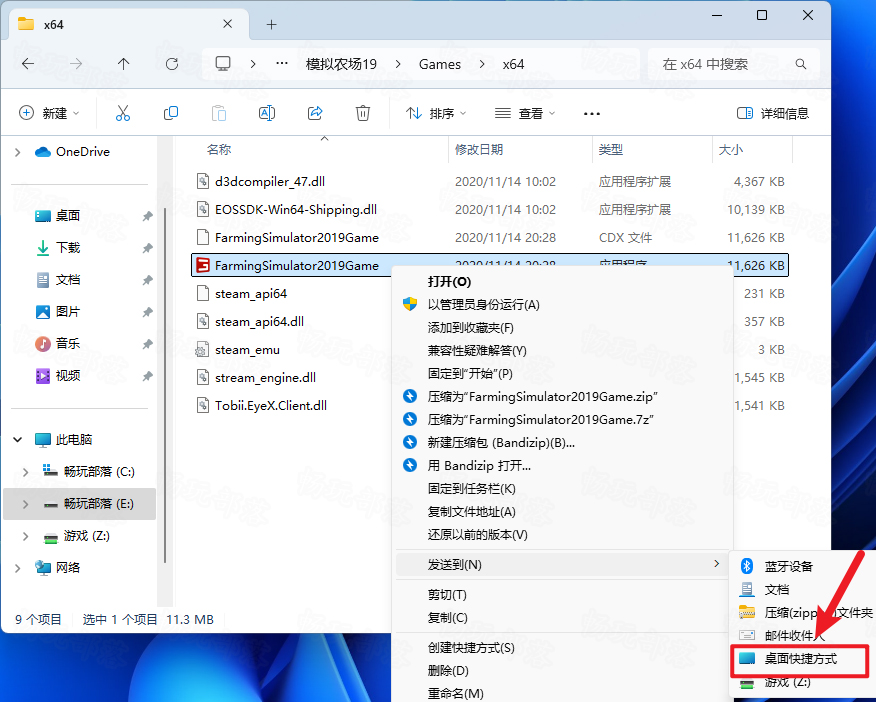Choose 固定到任务栏(K) in context menu
The width and height of the screenshot is (876, 702).
click(x=472, y=489)
